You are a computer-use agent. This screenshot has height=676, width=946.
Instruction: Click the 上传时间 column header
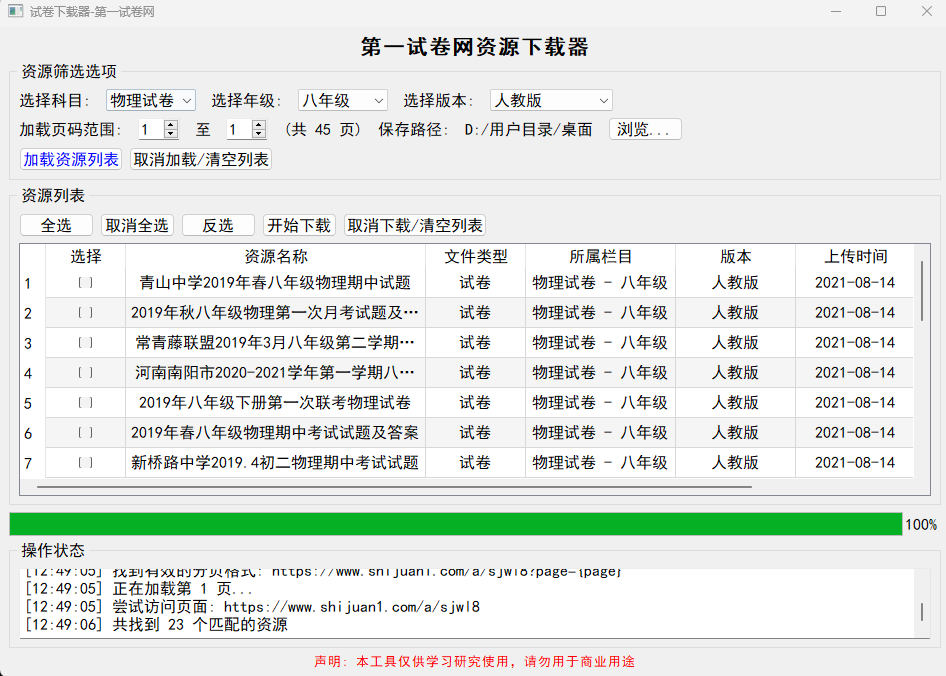pos(856,257)
